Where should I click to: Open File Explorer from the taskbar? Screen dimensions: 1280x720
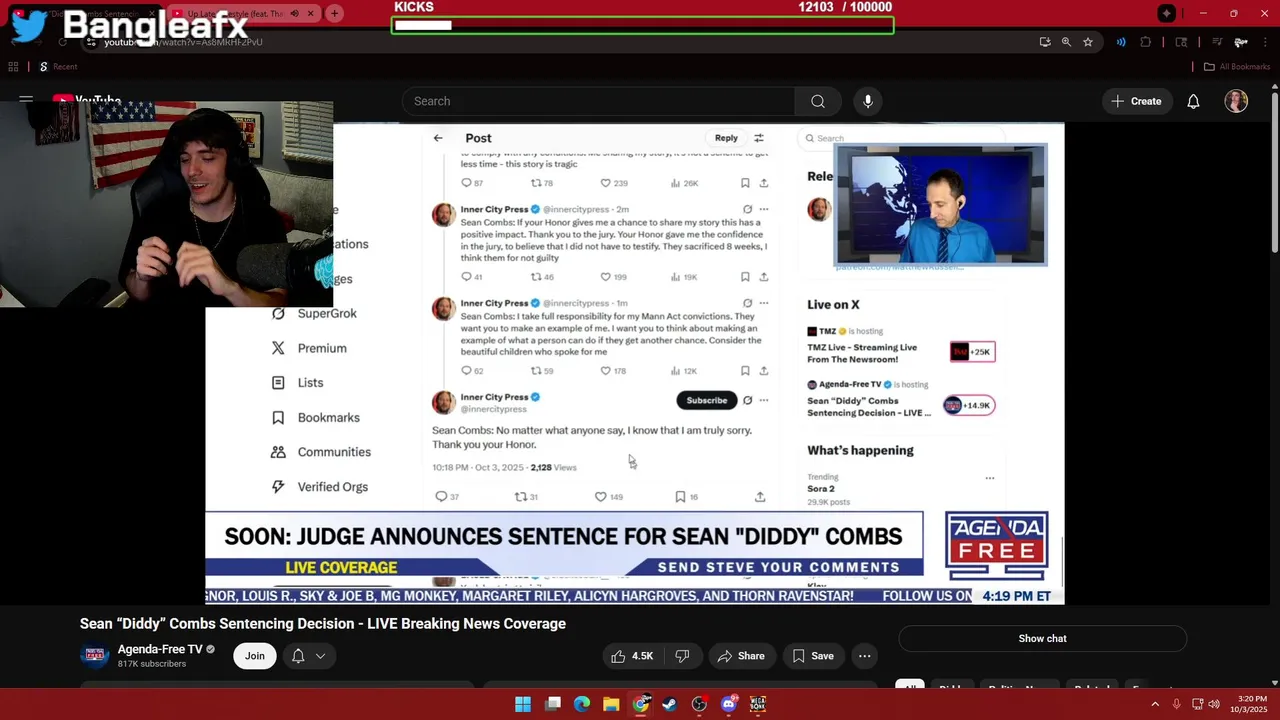pos(611,704)
